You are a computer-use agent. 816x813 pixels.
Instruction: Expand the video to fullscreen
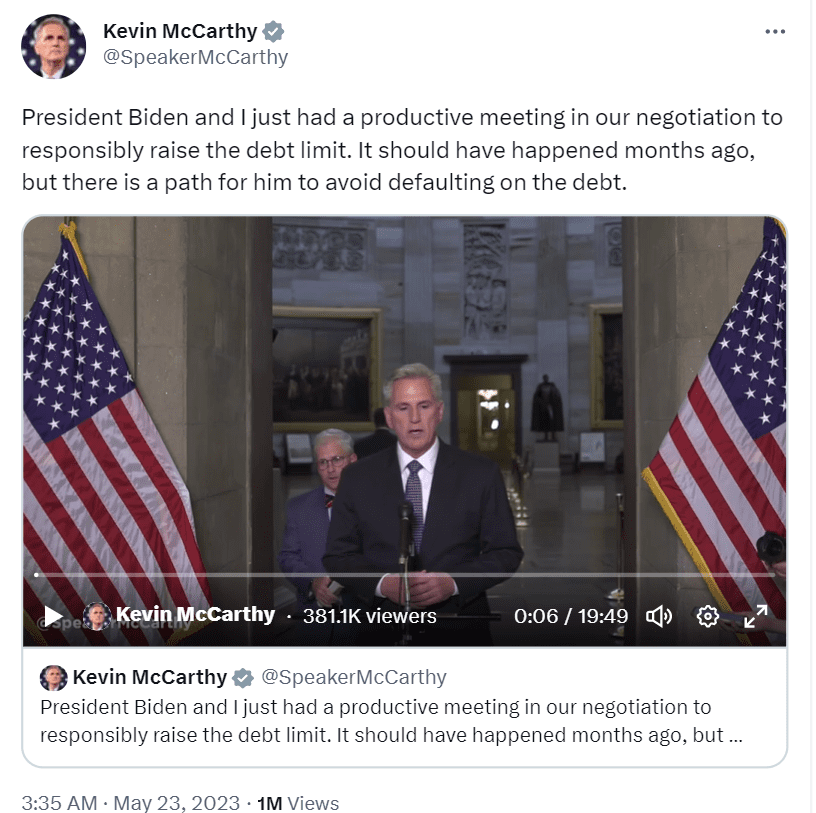(x=758, y=617)
